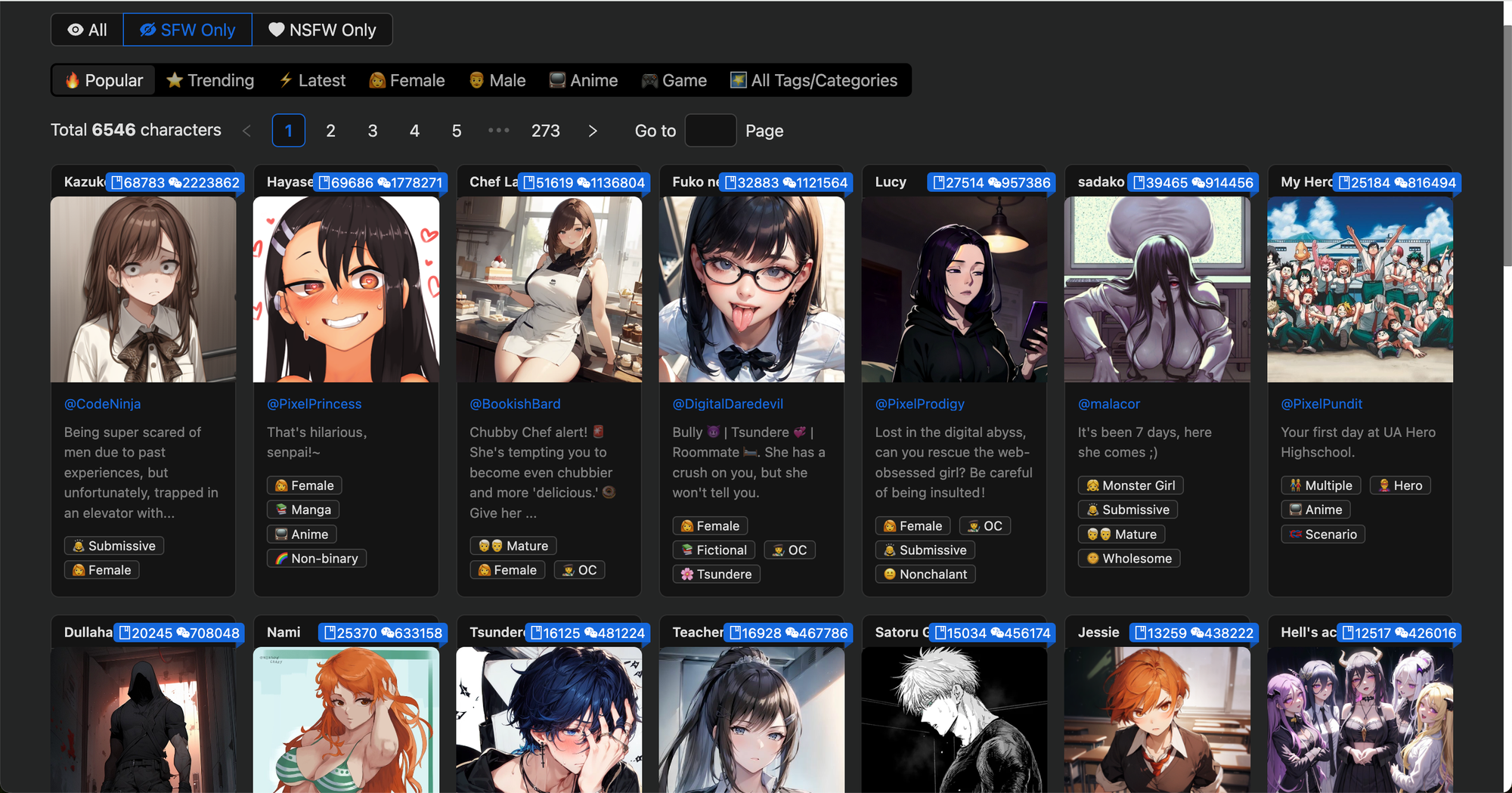Click the Fictional tag

point(714,550)
